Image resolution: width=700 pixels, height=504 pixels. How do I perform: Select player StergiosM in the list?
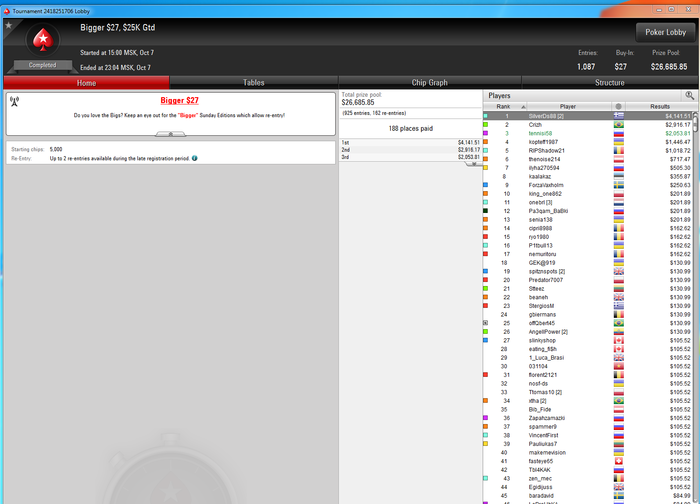(x=588, y=306)
